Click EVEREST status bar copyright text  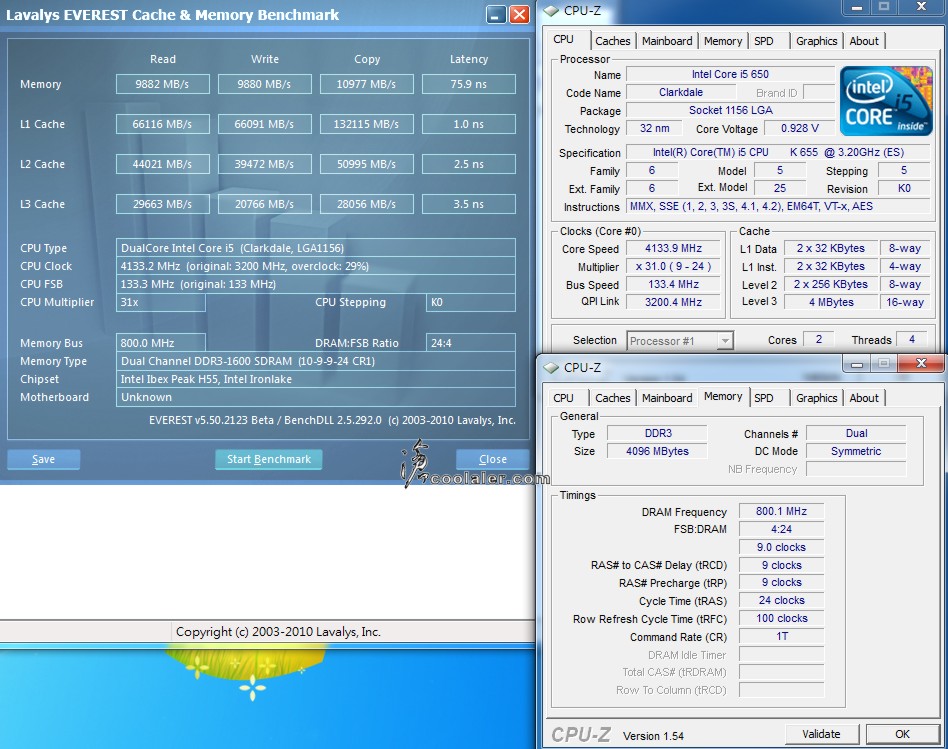coord(278,632)
